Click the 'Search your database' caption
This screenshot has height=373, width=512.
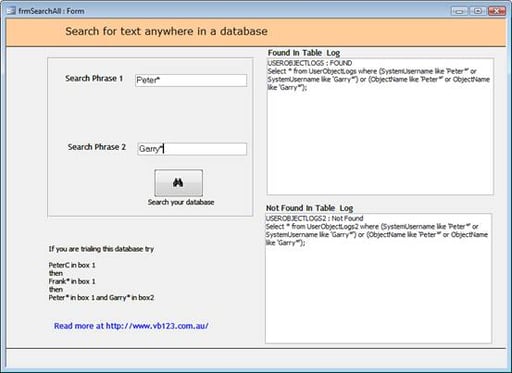tap(181, 202)
